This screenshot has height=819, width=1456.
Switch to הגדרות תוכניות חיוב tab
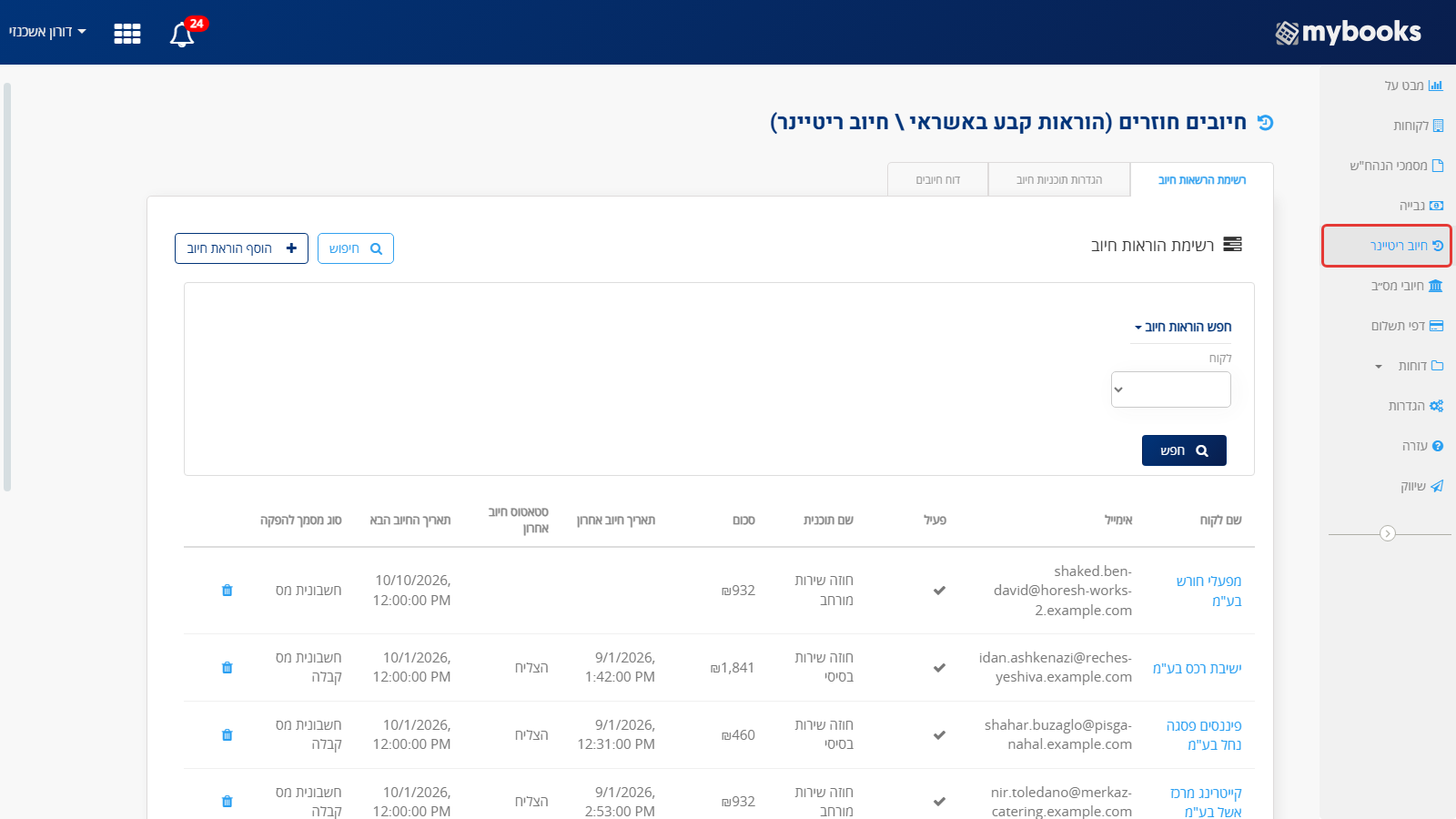(x=1059, y=180)
